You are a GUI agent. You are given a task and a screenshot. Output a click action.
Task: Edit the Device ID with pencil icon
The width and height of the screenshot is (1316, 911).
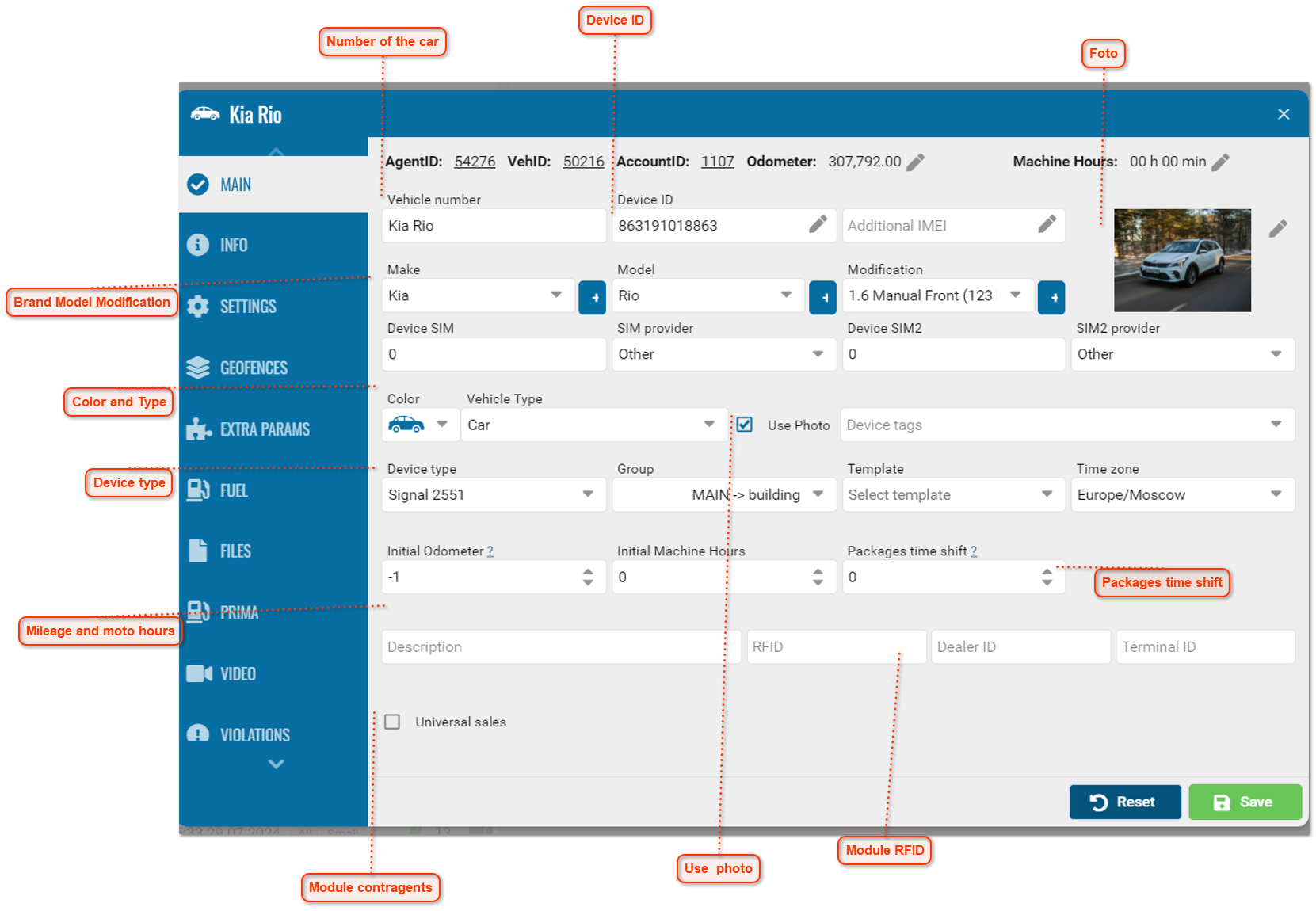pyautogui.click(x=818, y=225)
